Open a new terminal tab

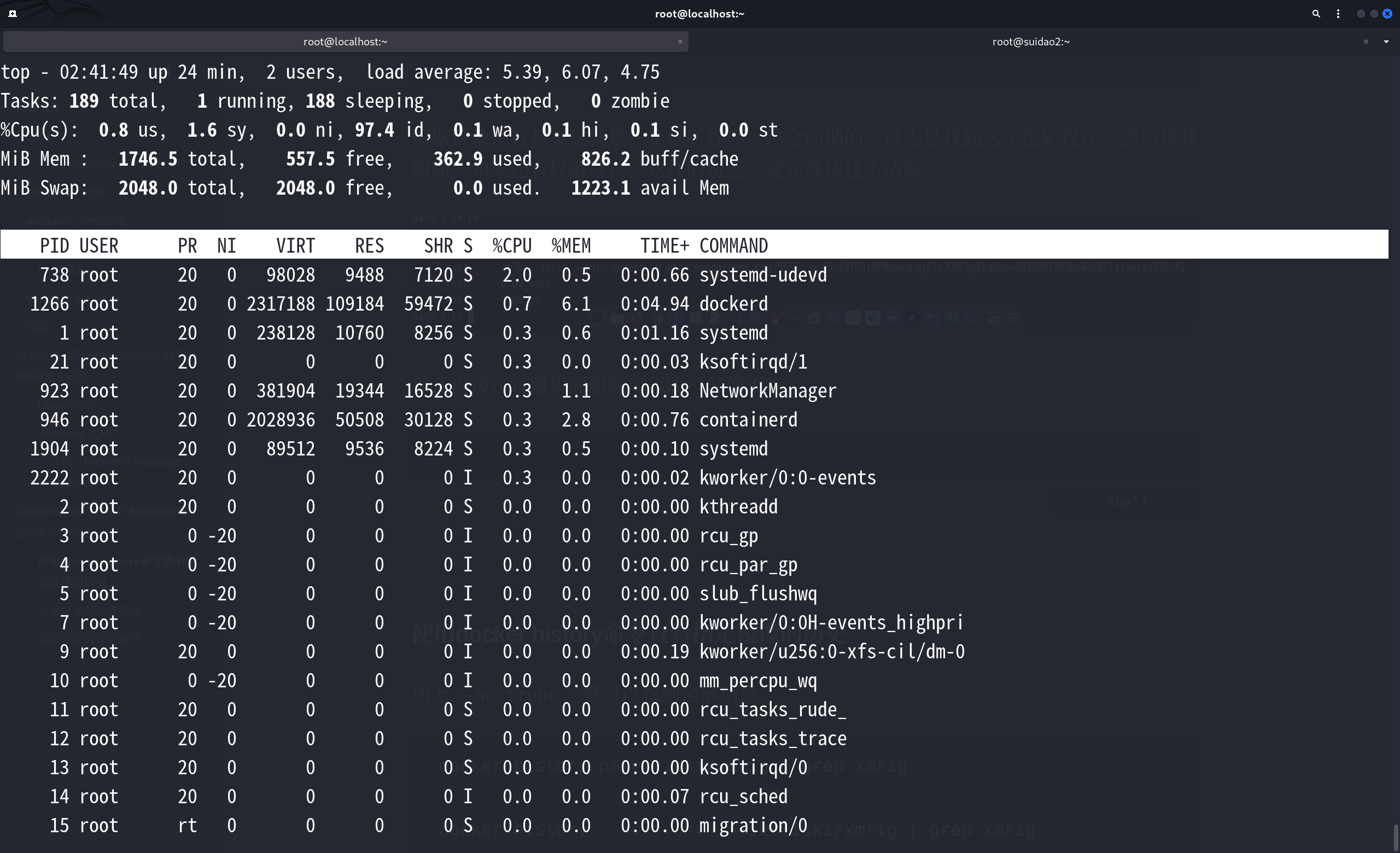(13, 14)
